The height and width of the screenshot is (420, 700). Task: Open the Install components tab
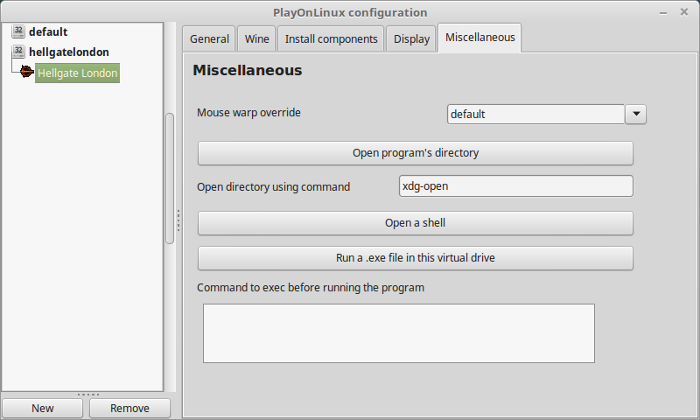click(x=331, y=39)
